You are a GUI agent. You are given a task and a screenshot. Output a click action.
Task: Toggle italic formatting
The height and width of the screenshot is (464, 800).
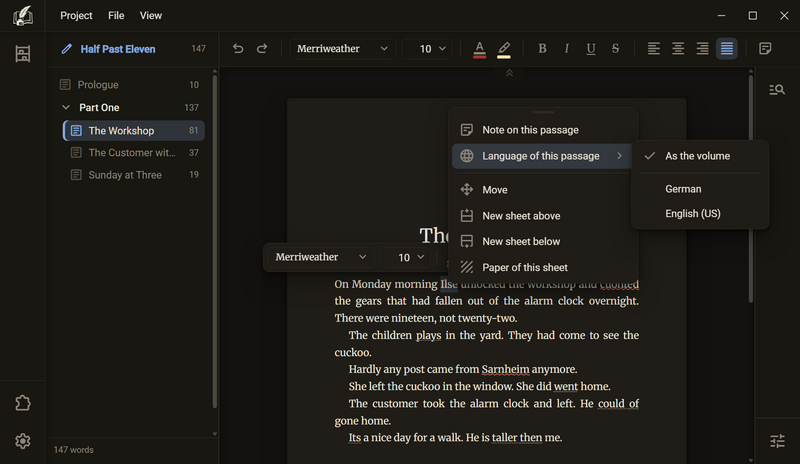(566, 48)
